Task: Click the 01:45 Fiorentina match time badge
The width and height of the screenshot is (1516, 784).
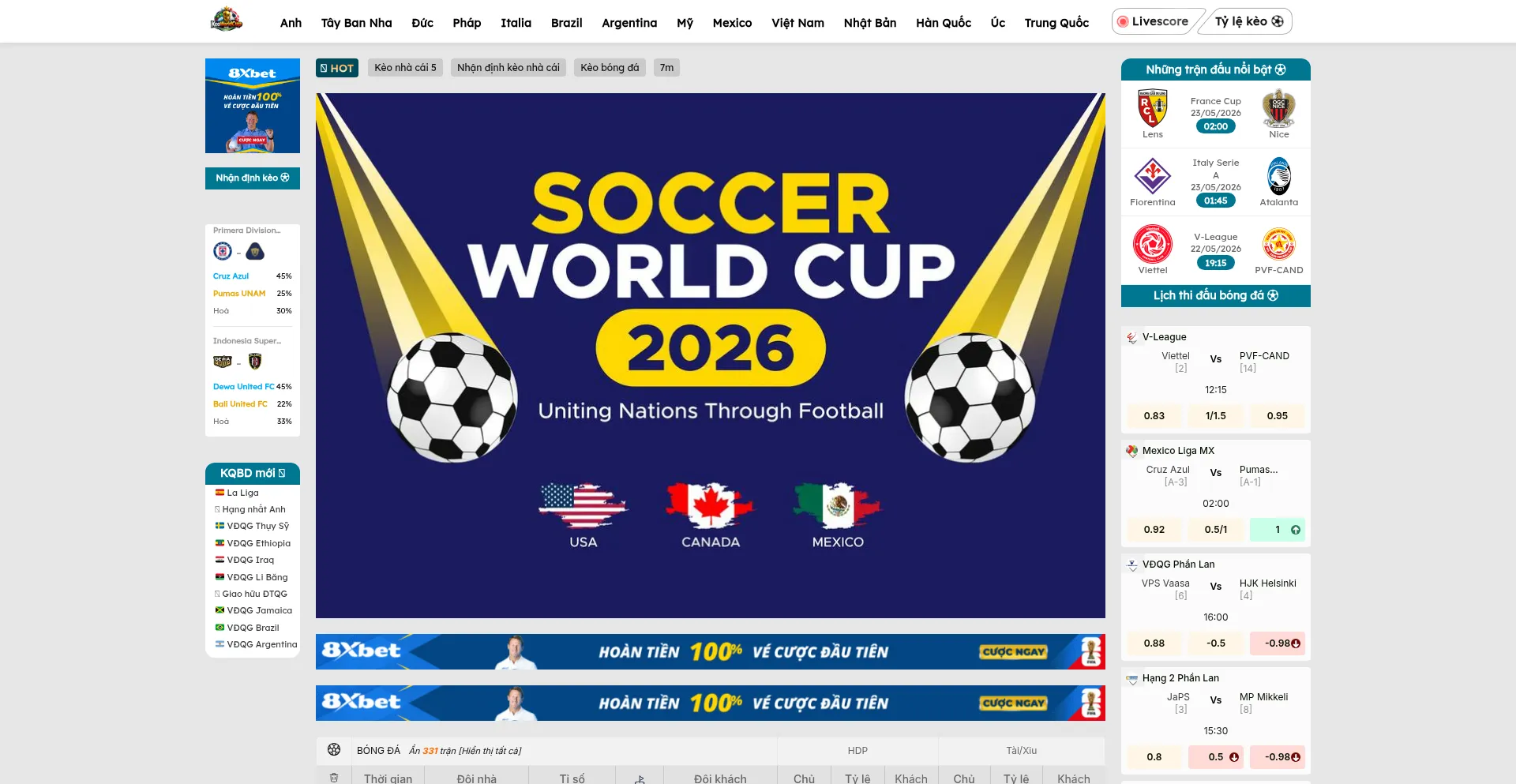Action: [1216, 201]
